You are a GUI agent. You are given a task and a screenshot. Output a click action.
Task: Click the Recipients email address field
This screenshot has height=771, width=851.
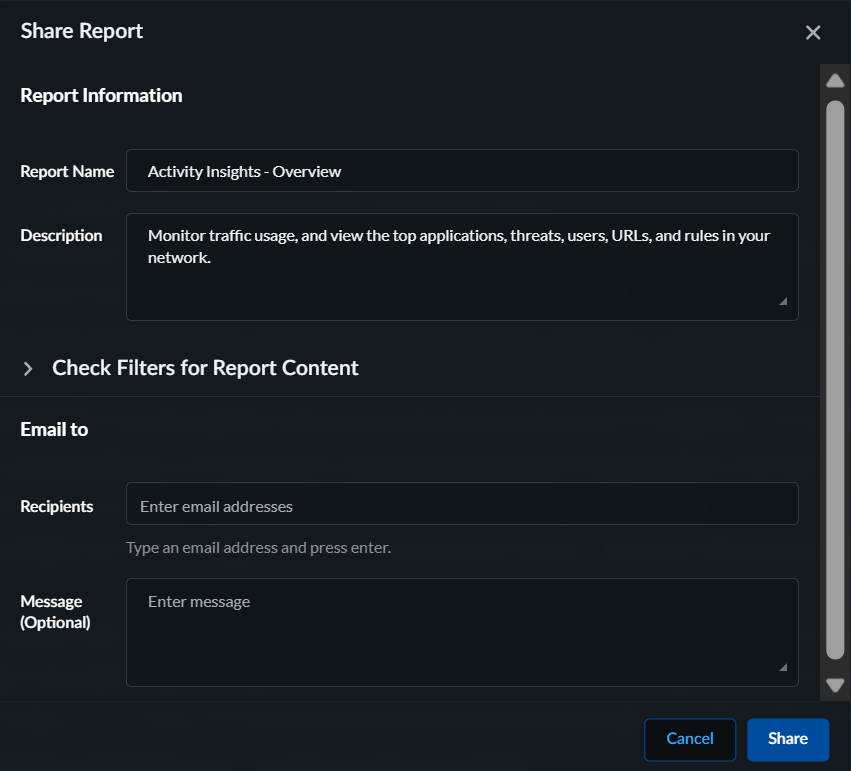coord(462,505)
